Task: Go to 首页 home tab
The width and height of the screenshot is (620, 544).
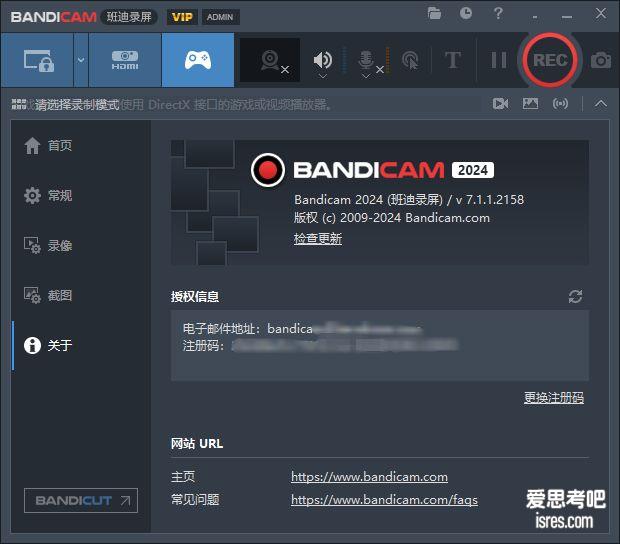Action: (48, 145)
